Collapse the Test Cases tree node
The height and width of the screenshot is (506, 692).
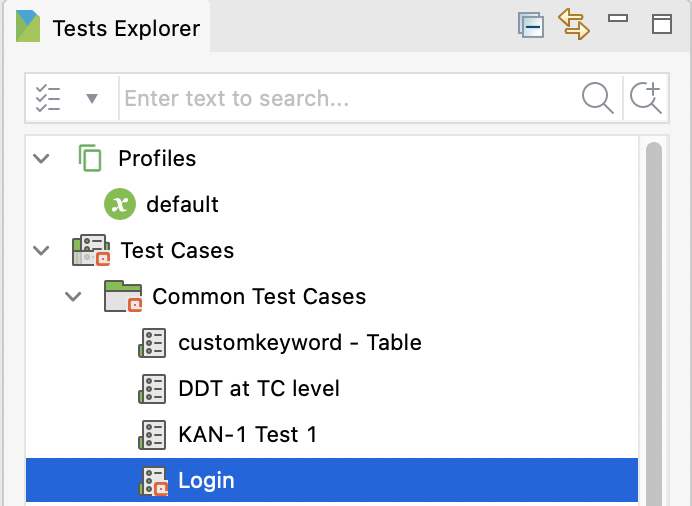click(x=41, y=250)
